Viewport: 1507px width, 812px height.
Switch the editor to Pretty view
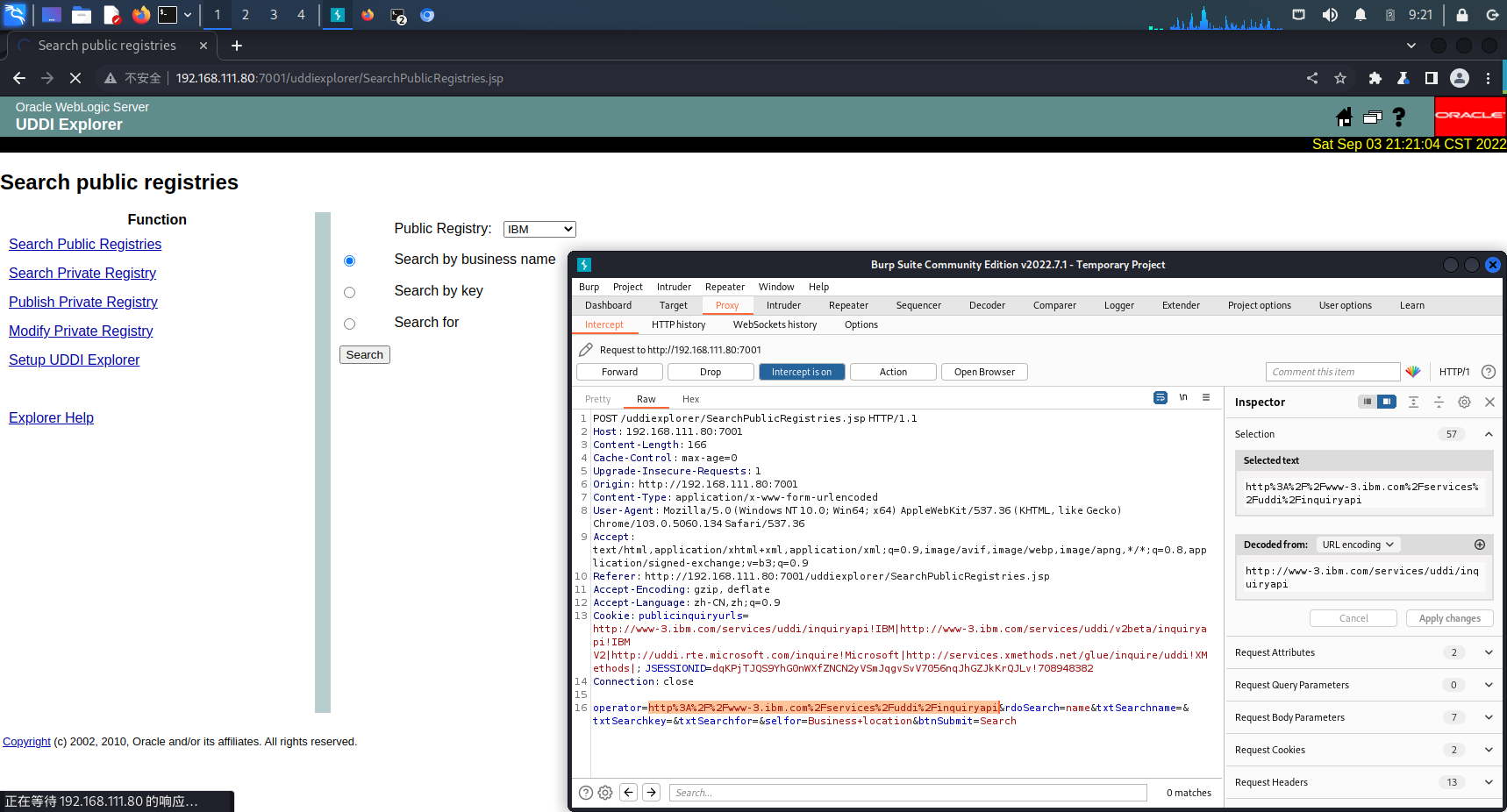click(598, 399)
